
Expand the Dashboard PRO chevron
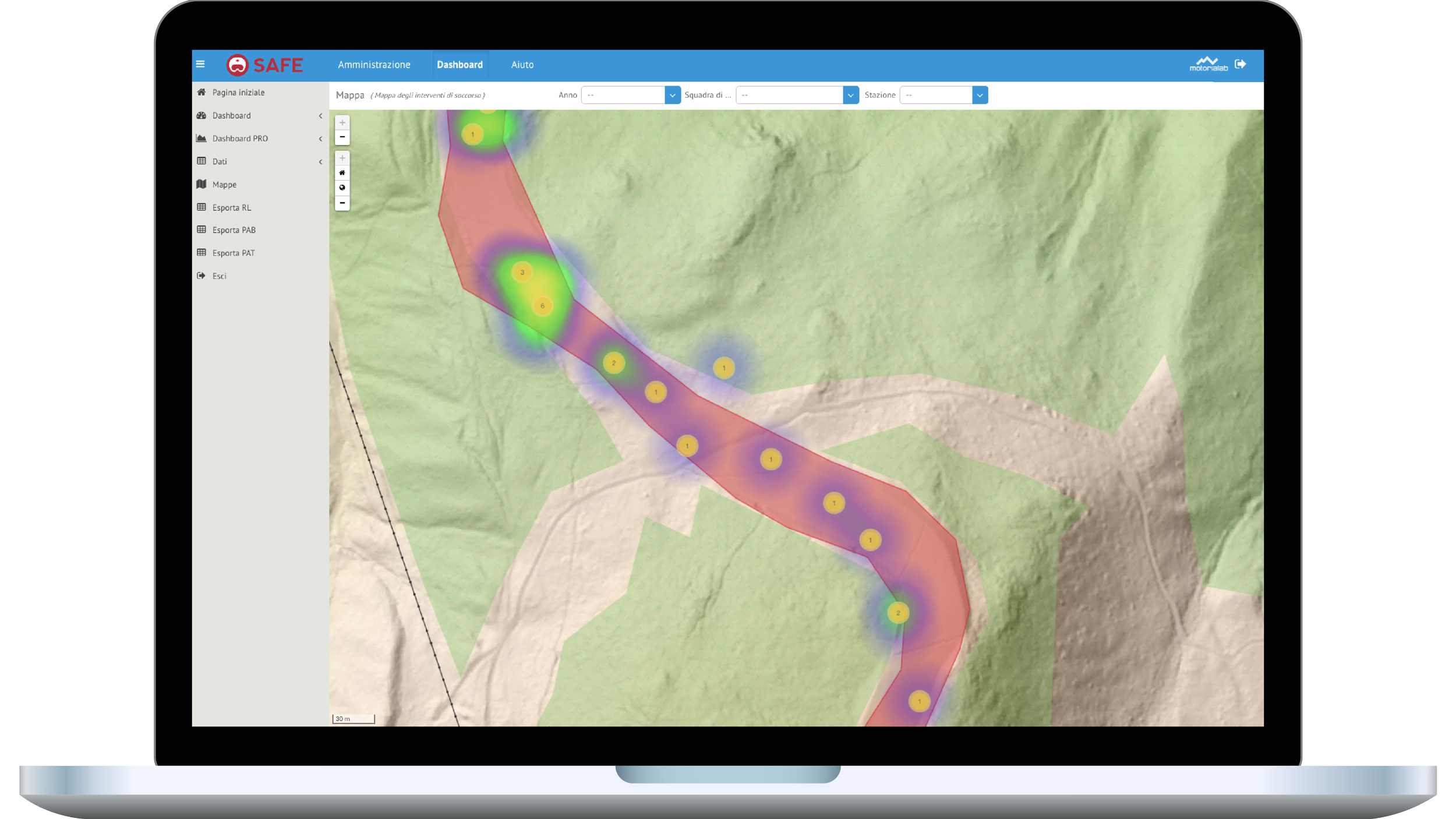320,139
